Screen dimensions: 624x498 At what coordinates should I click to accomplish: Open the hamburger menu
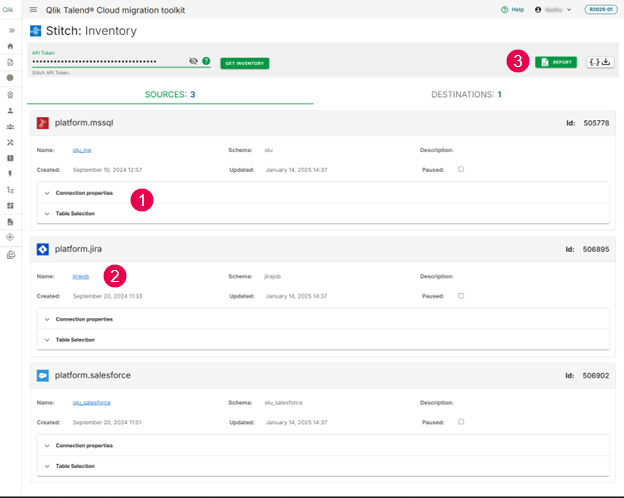tap(33, 10)
